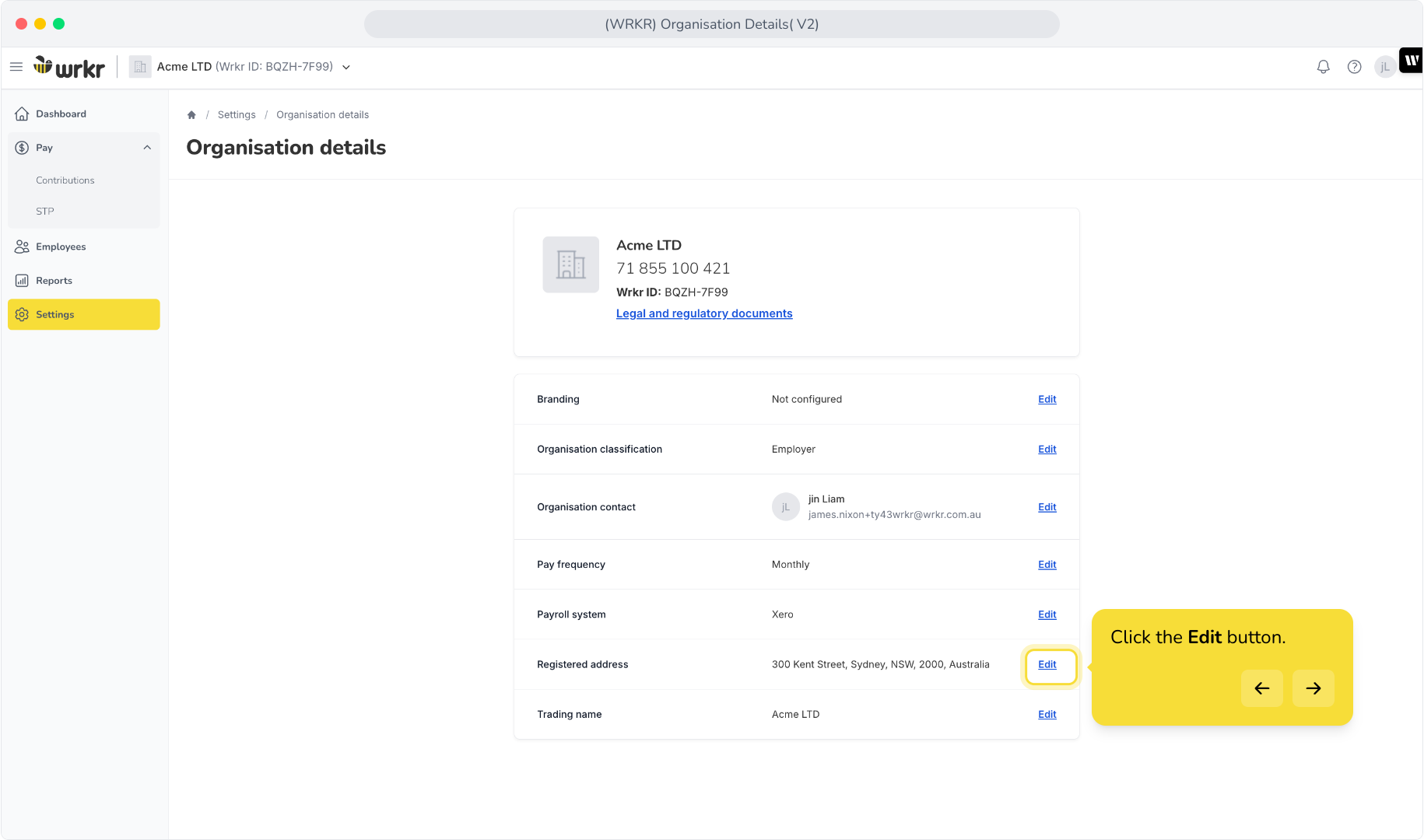Collapse the Pay menu chevron

pyautogui.click(x=147, y=148)
